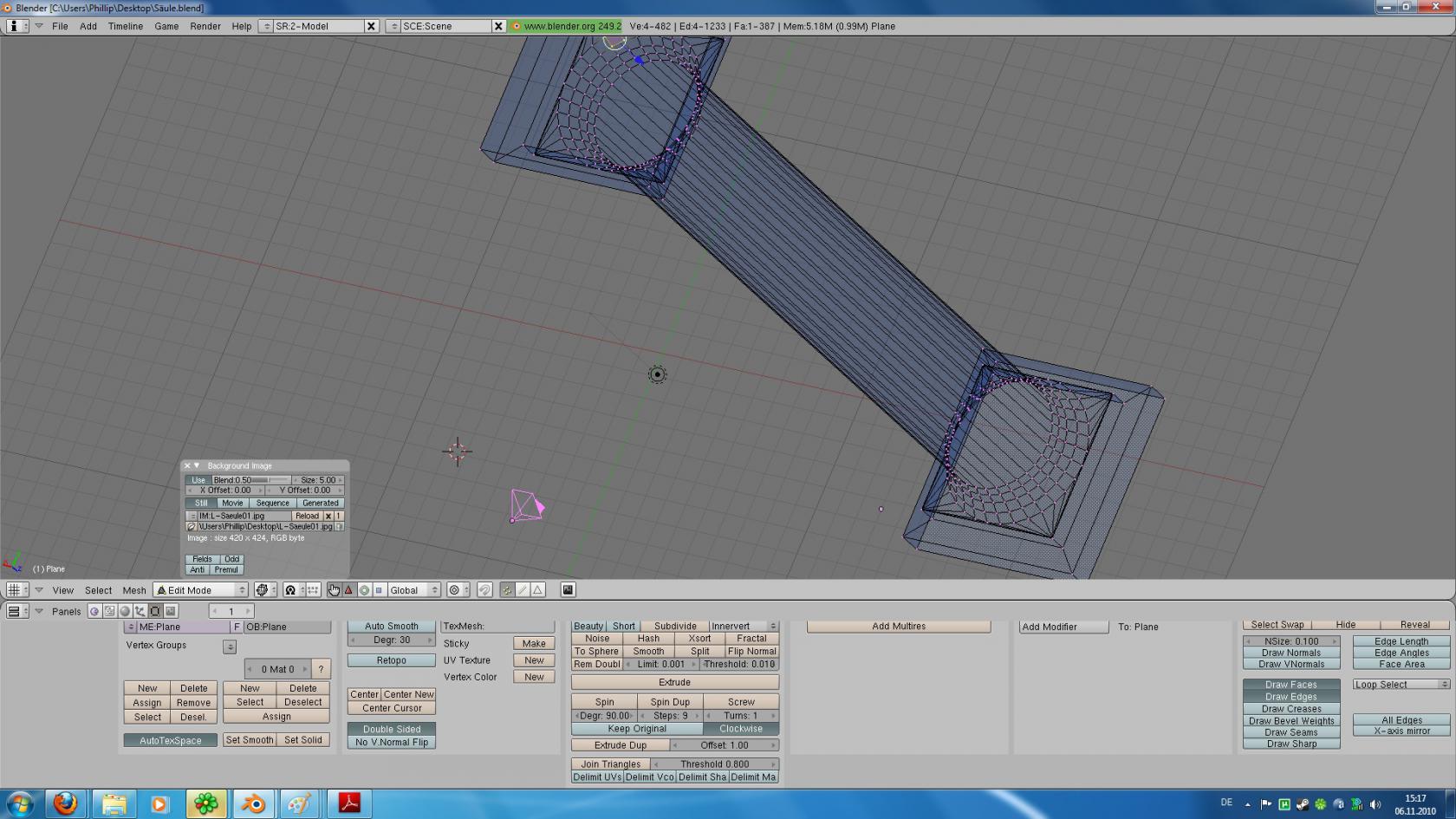Click the render preview icon in 3D header

click(568, 590)
